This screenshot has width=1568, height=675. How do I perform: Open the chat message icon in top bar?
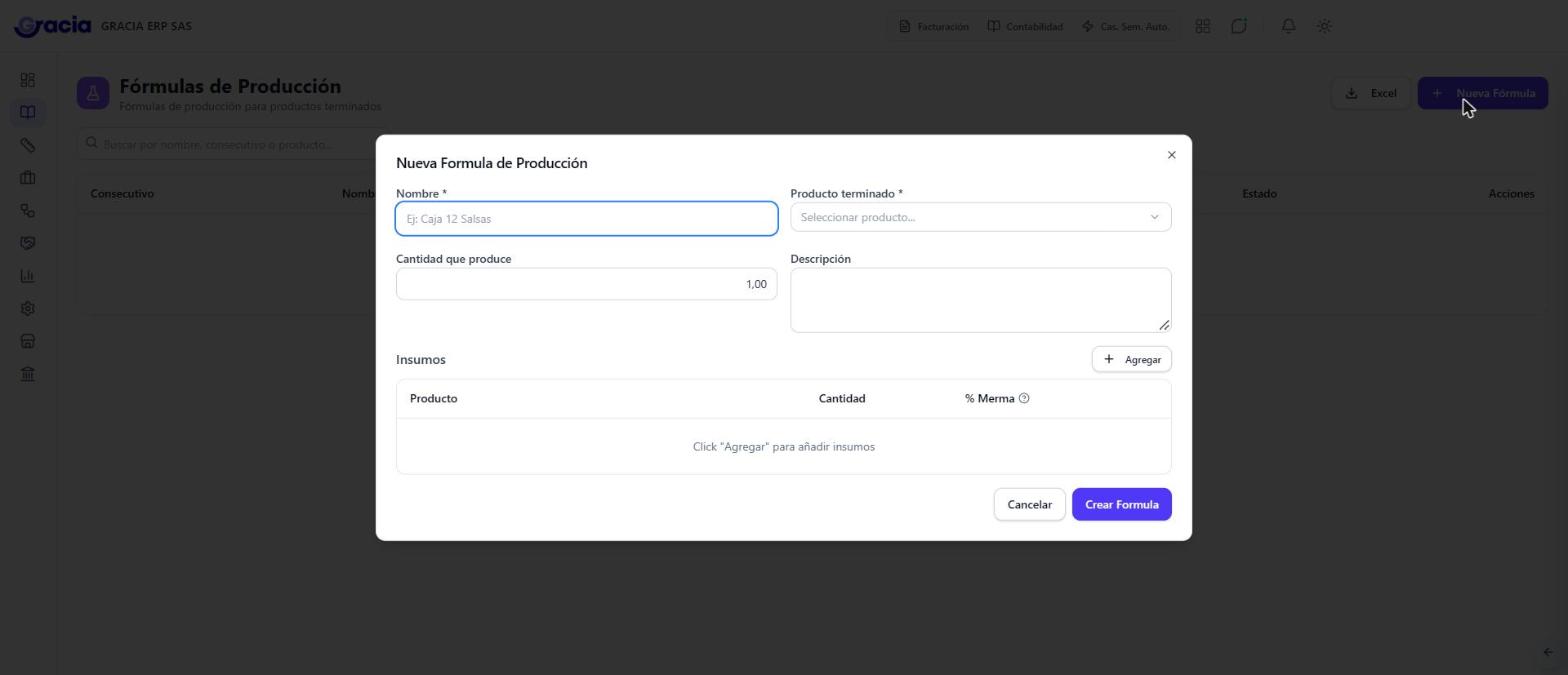(x=1239, y=26)
